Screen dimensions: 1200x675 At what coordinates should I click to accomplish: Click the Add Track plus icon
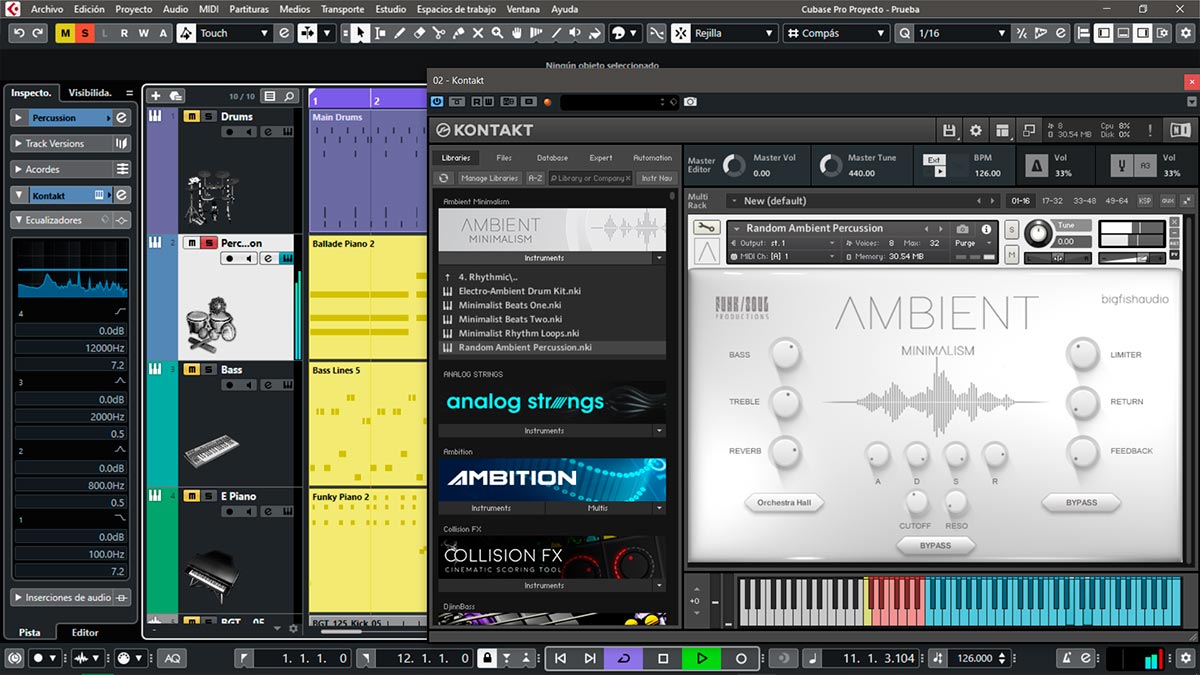(156, 96)
